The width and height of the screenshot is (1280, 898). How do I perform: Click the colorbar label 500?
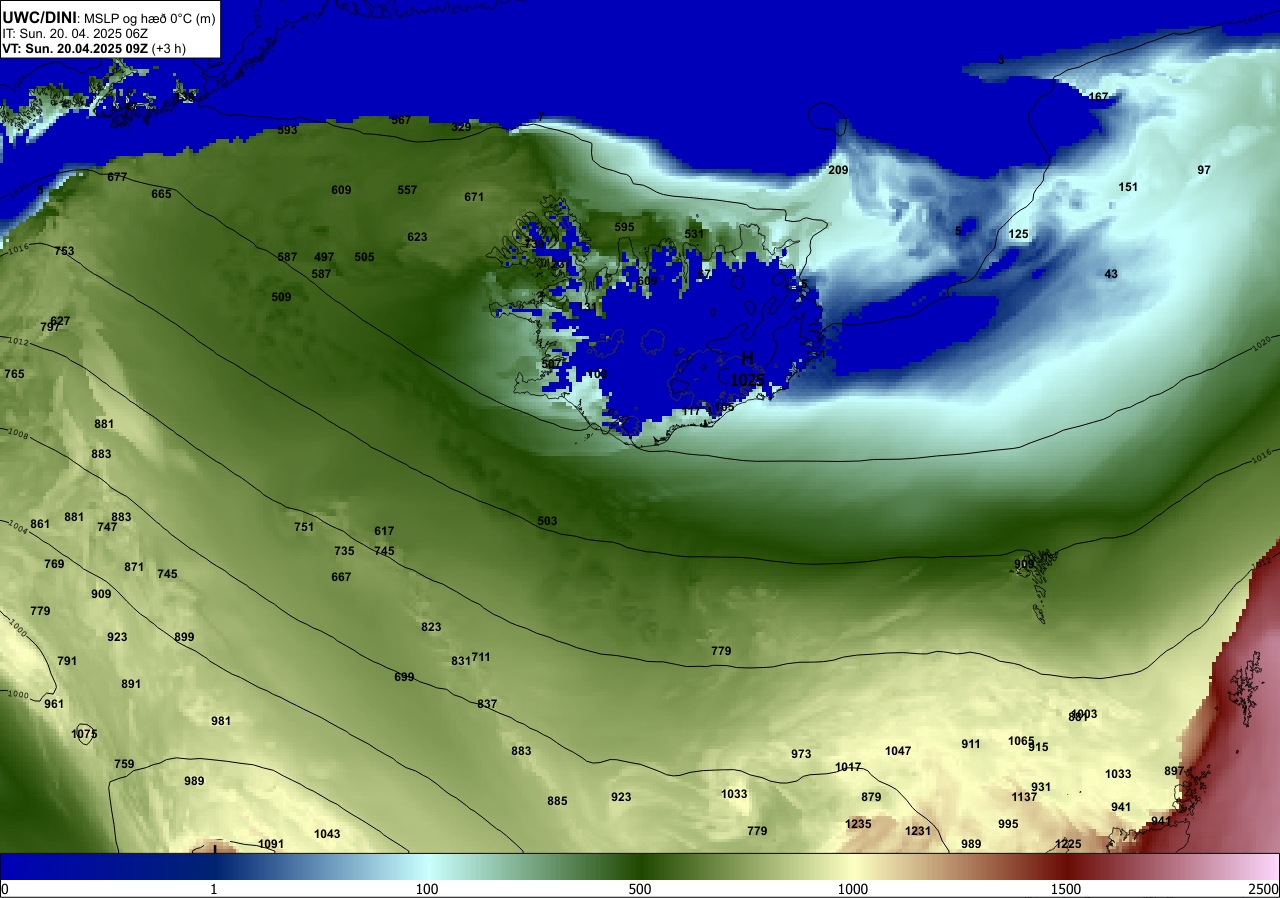click(640, 889)
